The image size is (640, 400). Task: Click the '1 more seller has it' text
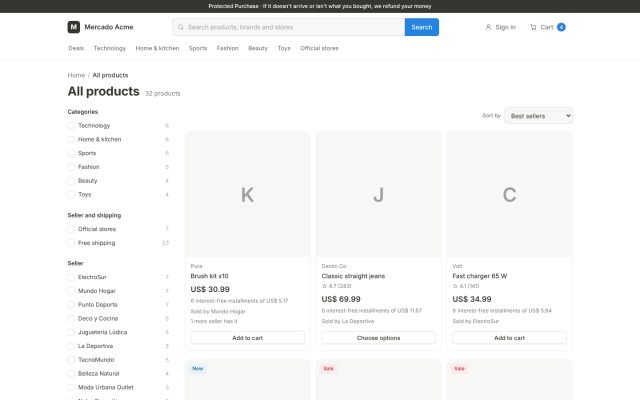214,321
